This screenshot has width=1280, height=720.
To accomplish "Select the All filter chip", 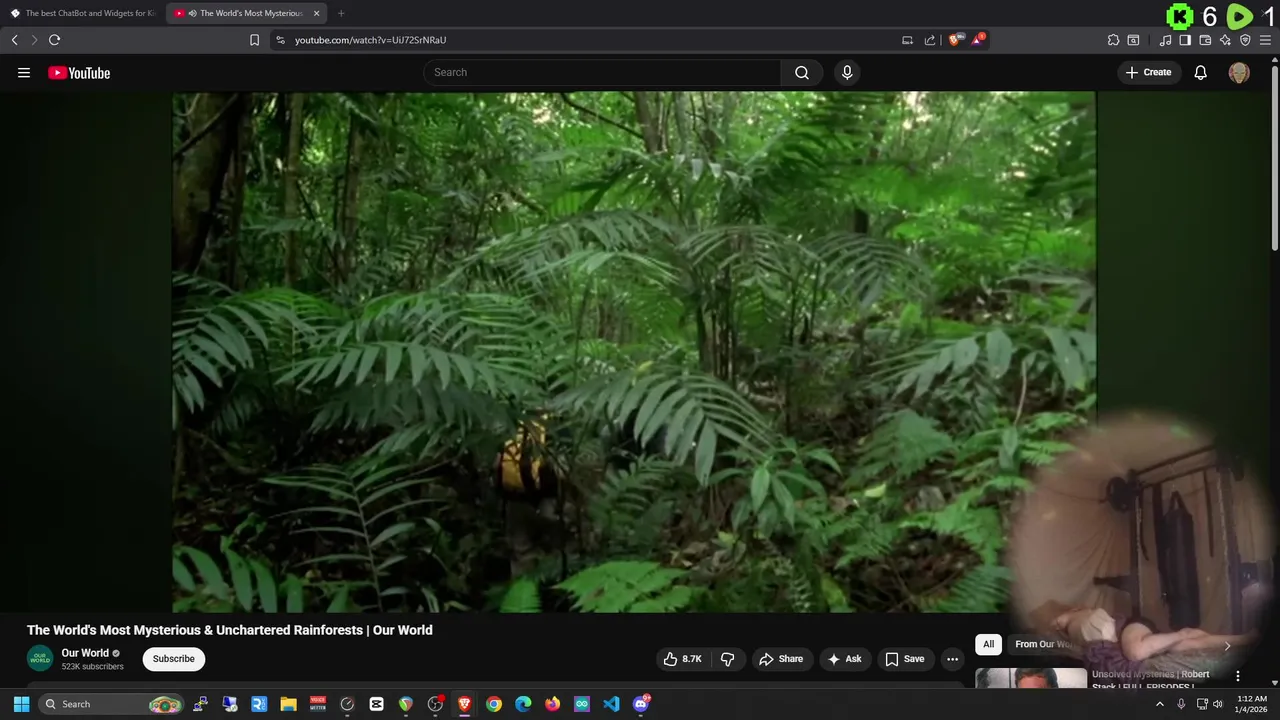I will point(988,644).
